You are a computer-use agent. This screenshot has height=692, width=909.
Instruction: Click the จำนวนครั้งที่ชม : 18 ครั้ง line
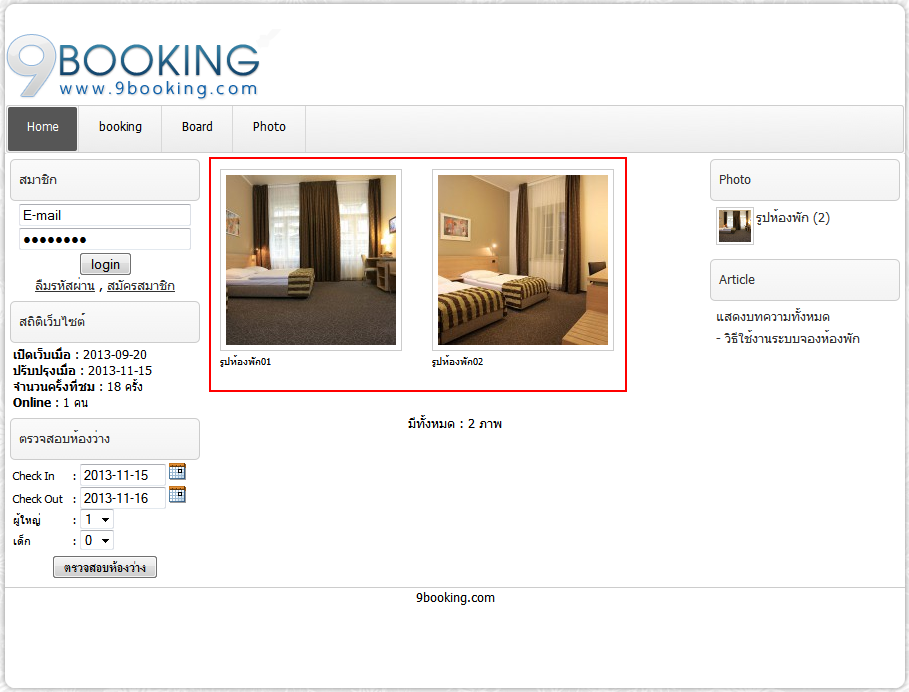pos(78,387)
